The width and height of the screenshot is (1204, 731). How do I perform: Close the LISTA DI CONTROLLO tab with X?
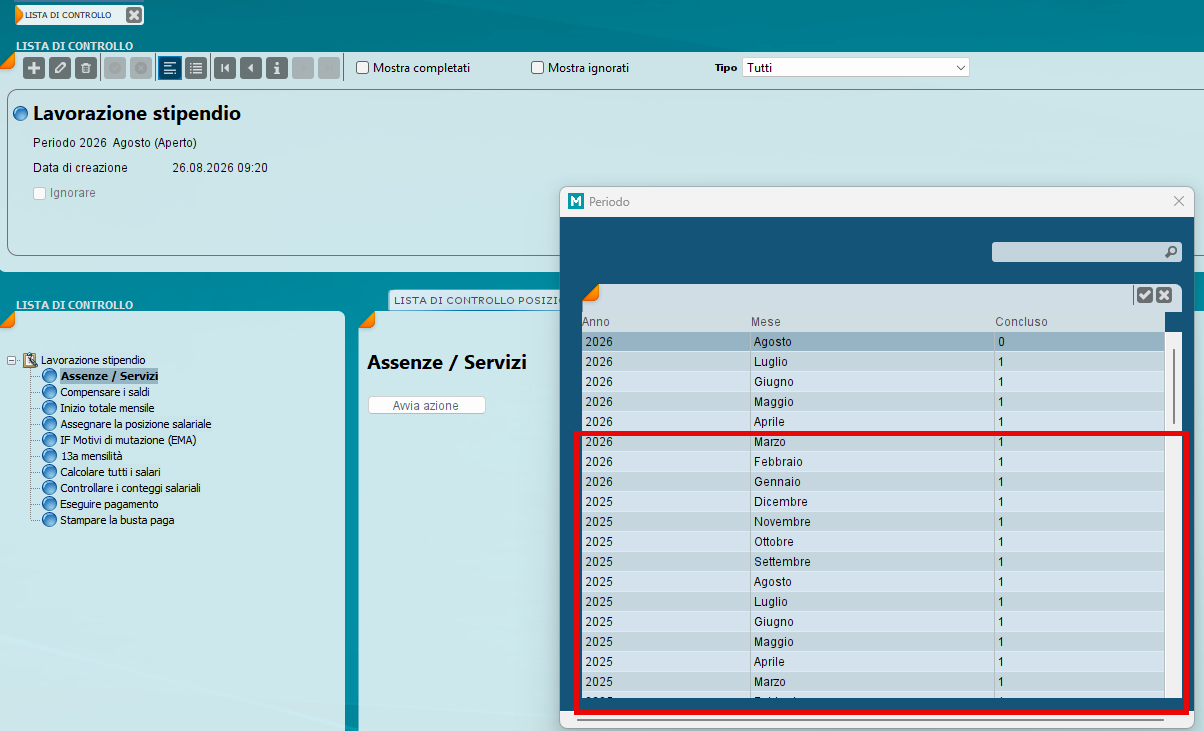[134, 15]
